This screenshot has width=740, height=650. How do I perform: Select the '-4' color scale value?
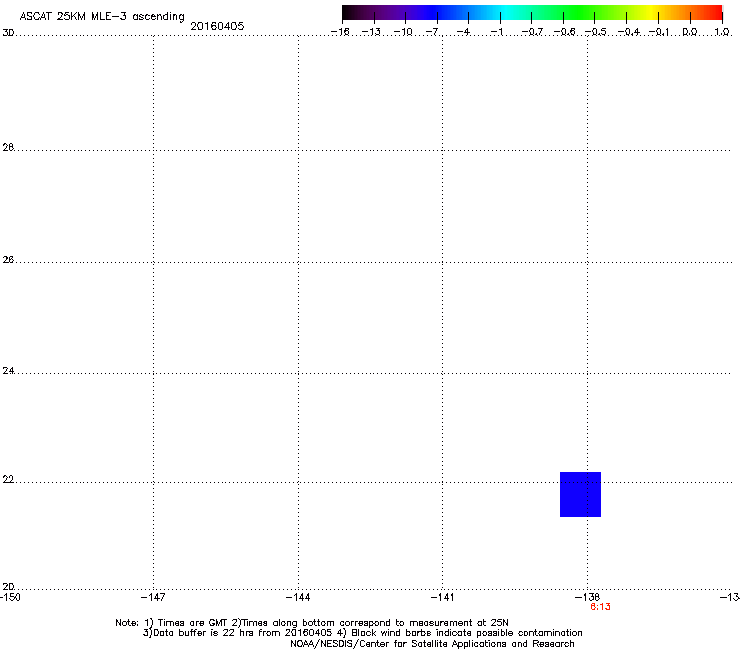pyautogui.click(x=463, y=32)
